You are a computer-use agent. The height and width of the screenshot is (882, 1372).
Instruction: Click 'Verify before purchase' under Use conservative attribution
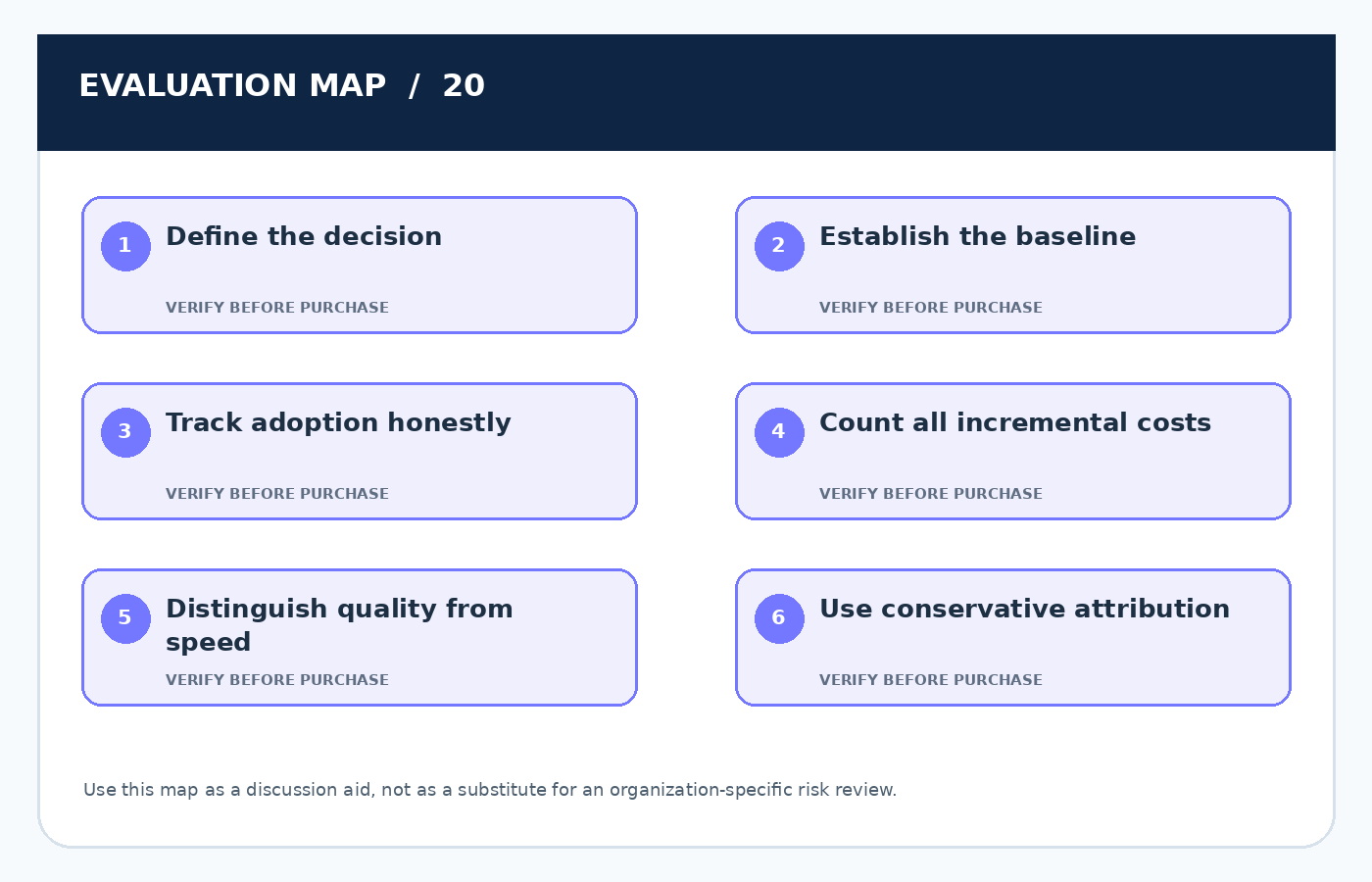pos(931,680)
